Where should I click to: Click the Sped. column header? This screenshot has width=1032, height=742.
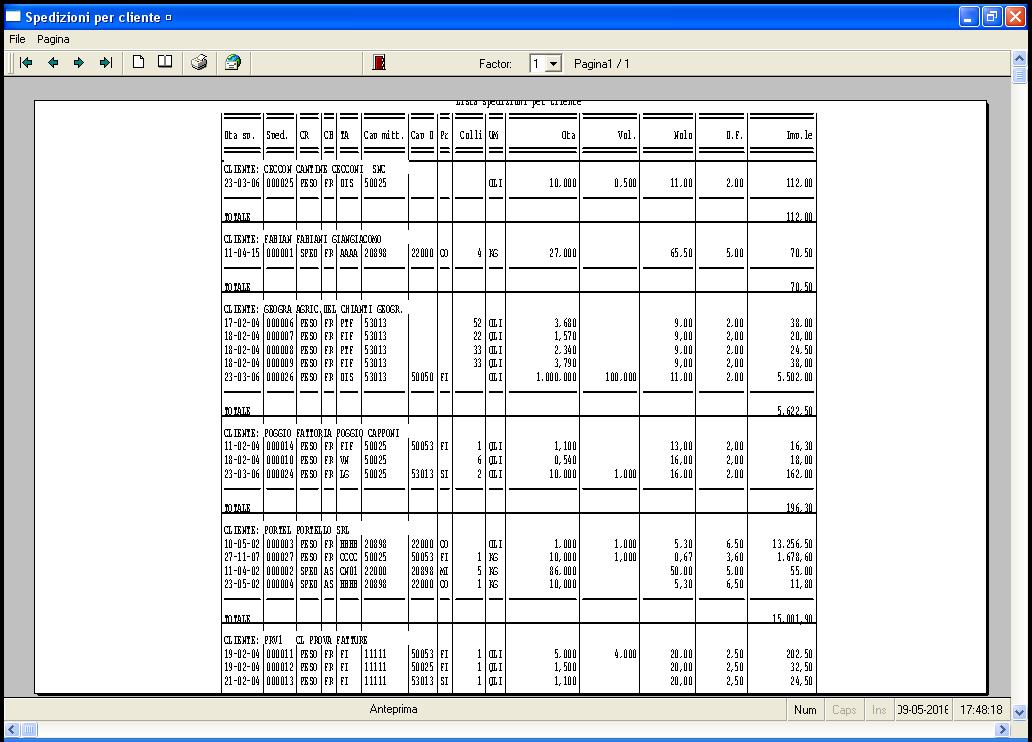tap(277, 135)
